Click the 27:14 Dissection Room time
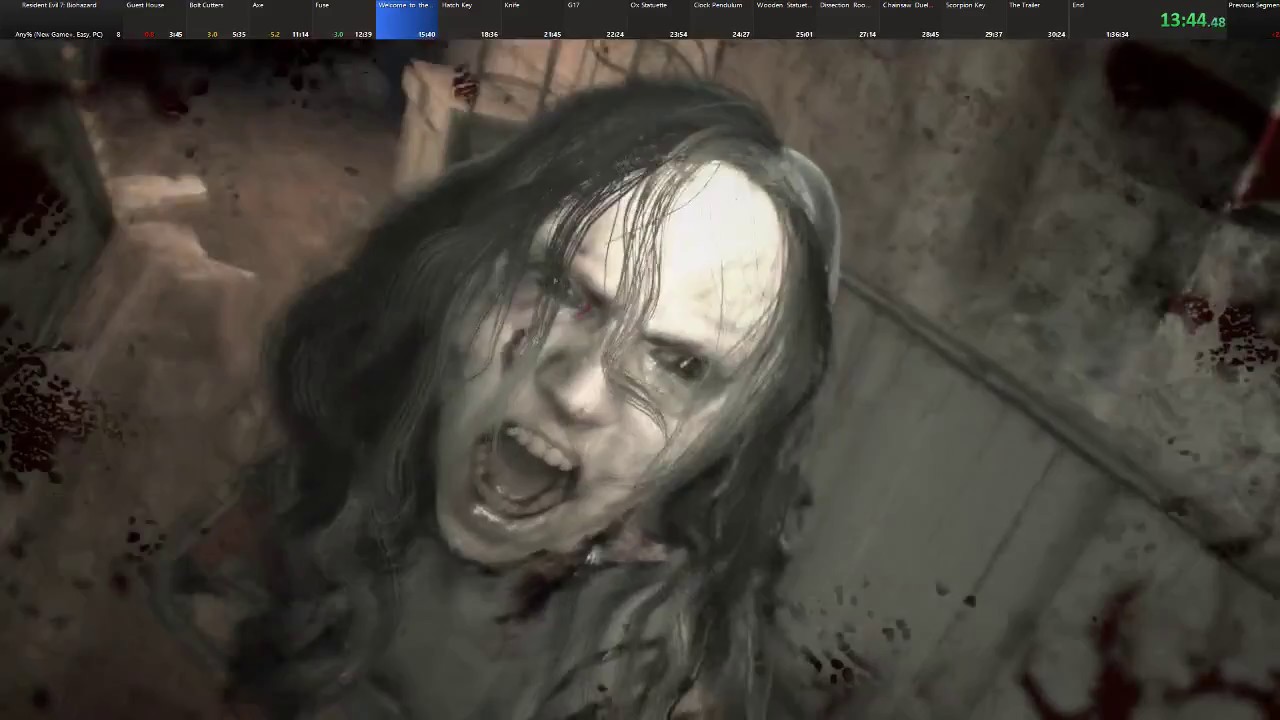The height and width of the screenshot is (720, 1280). coord(867,35)
